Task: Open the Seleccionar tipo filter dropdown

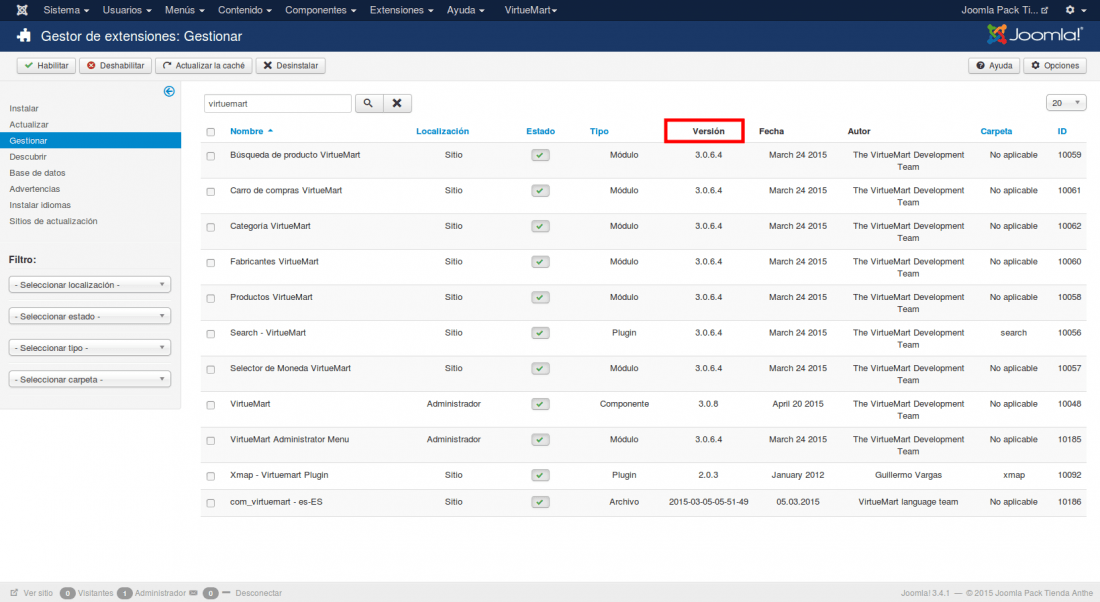Action: coord(90,348)
